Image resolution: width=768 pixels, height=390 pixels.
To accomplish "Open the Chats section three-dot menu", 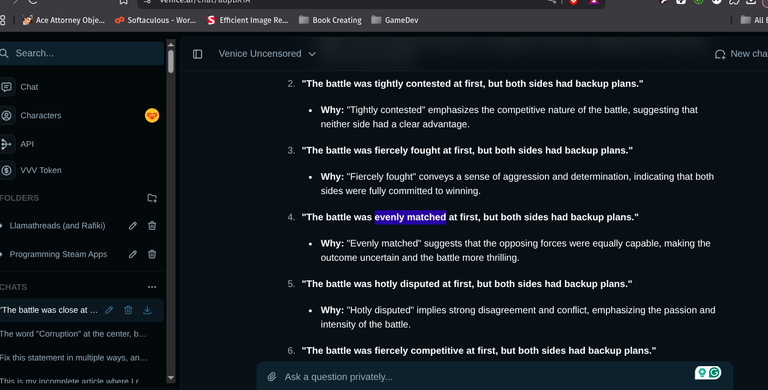I will point(152,287).
